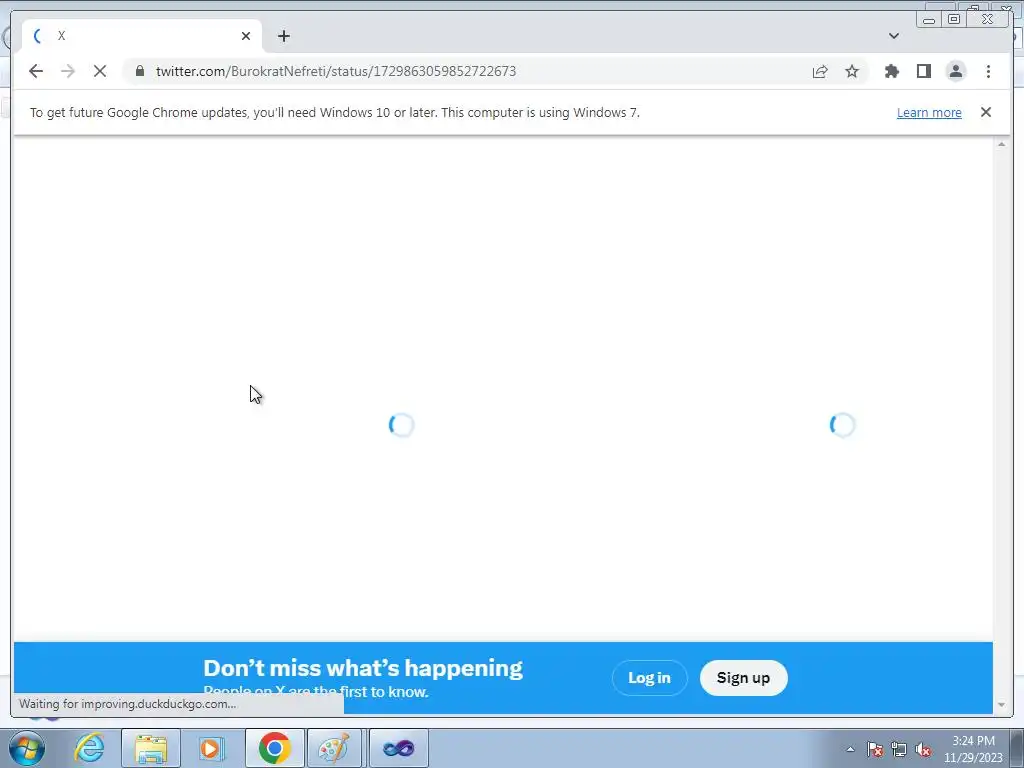The image size is (1024, 768).
Task: Open Windows Explorer folder icon
Action: pyautogui.click(x=151, y=748)
